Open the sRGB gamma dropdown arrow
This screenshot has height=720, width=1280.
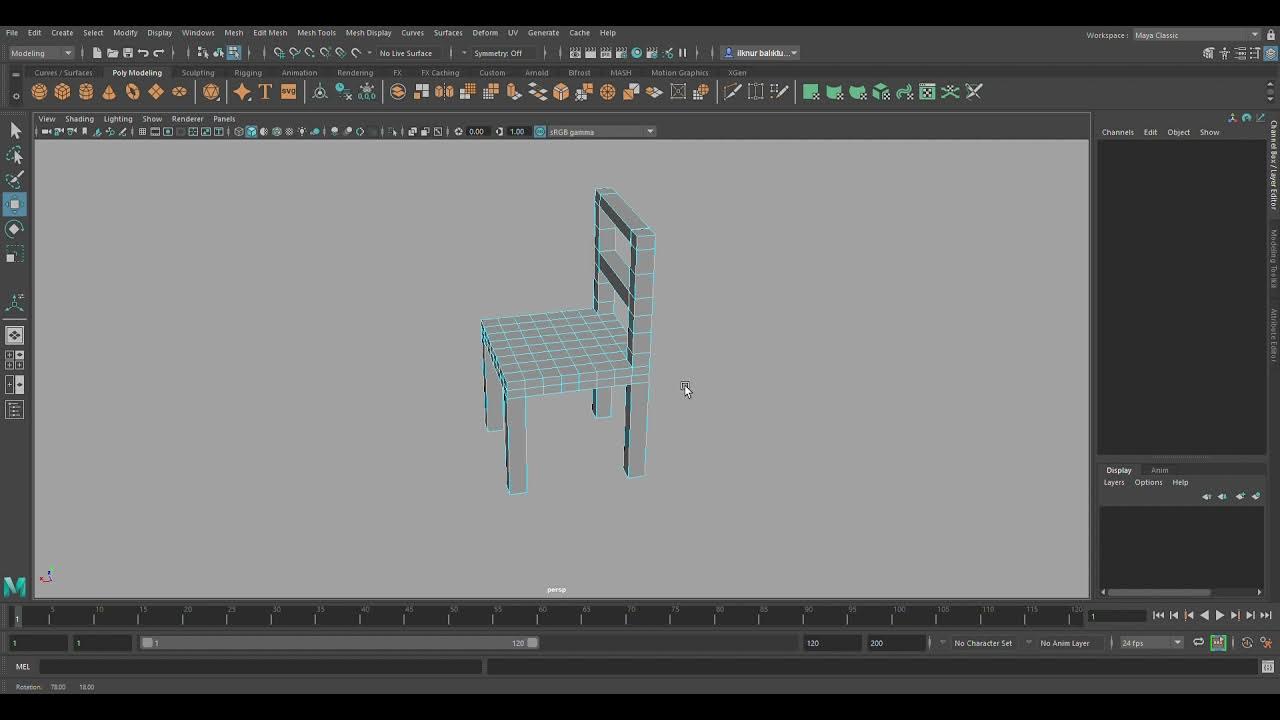[x=650, y=132]
